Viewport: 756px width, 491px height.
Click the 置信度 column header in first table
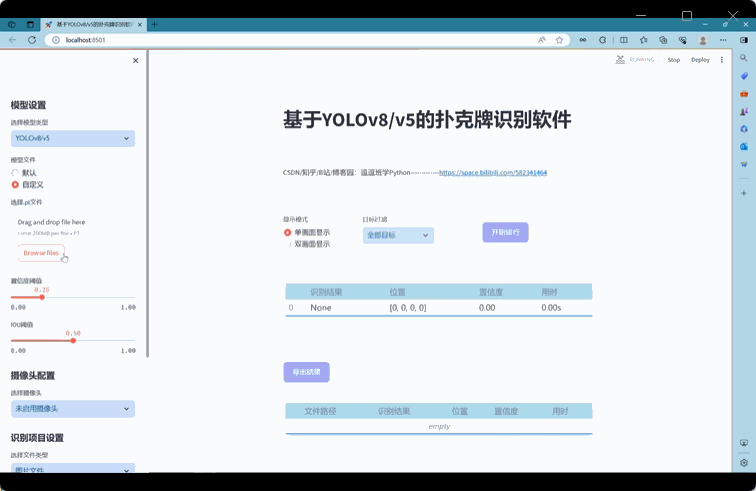(491, 292)
